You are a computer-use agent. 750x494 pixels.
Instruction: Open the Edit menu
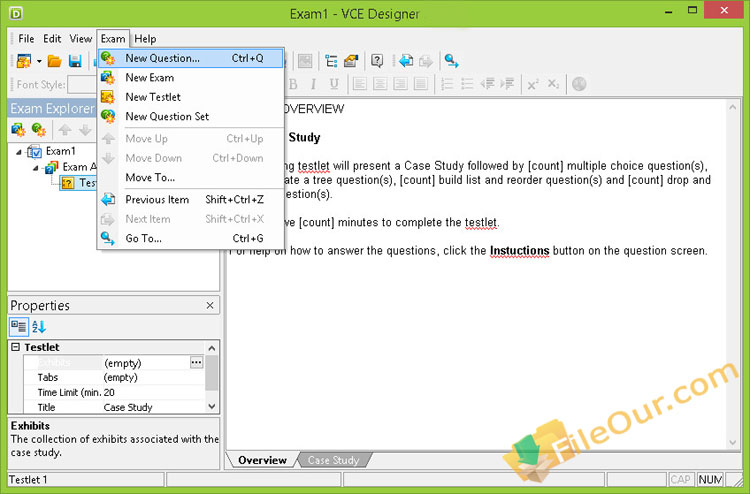tap(52, 39)
